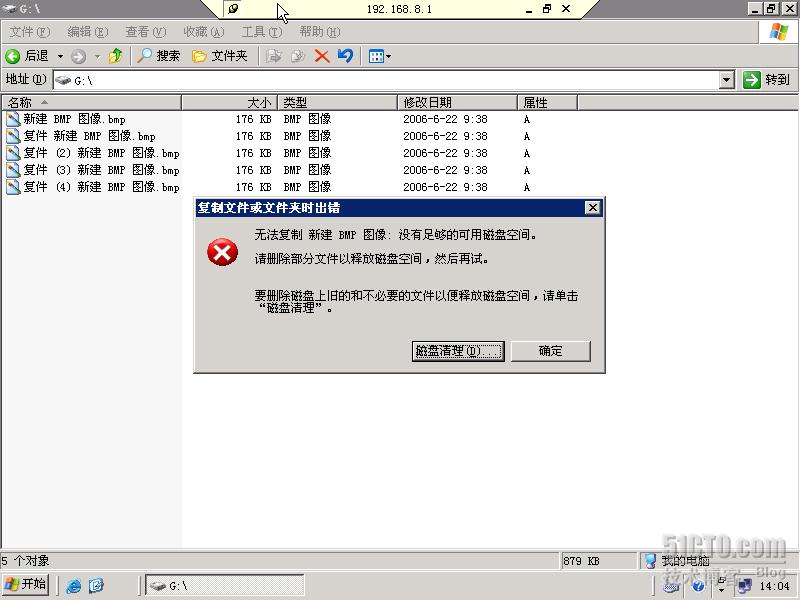This screenshot has height=600, width=800.
Task: Close the copy error dialog
Action: pyautogui.click(x=592, y=208)
